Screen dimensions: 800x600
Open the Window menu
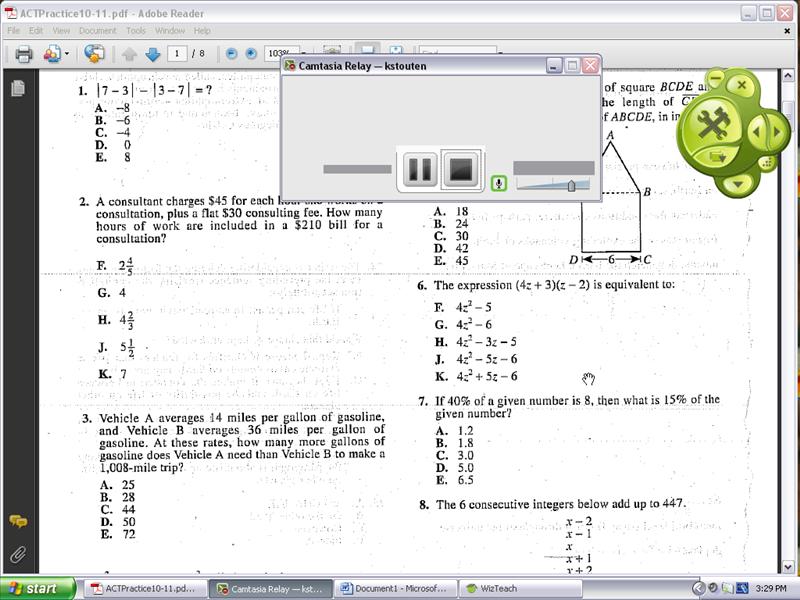point(170,31)
